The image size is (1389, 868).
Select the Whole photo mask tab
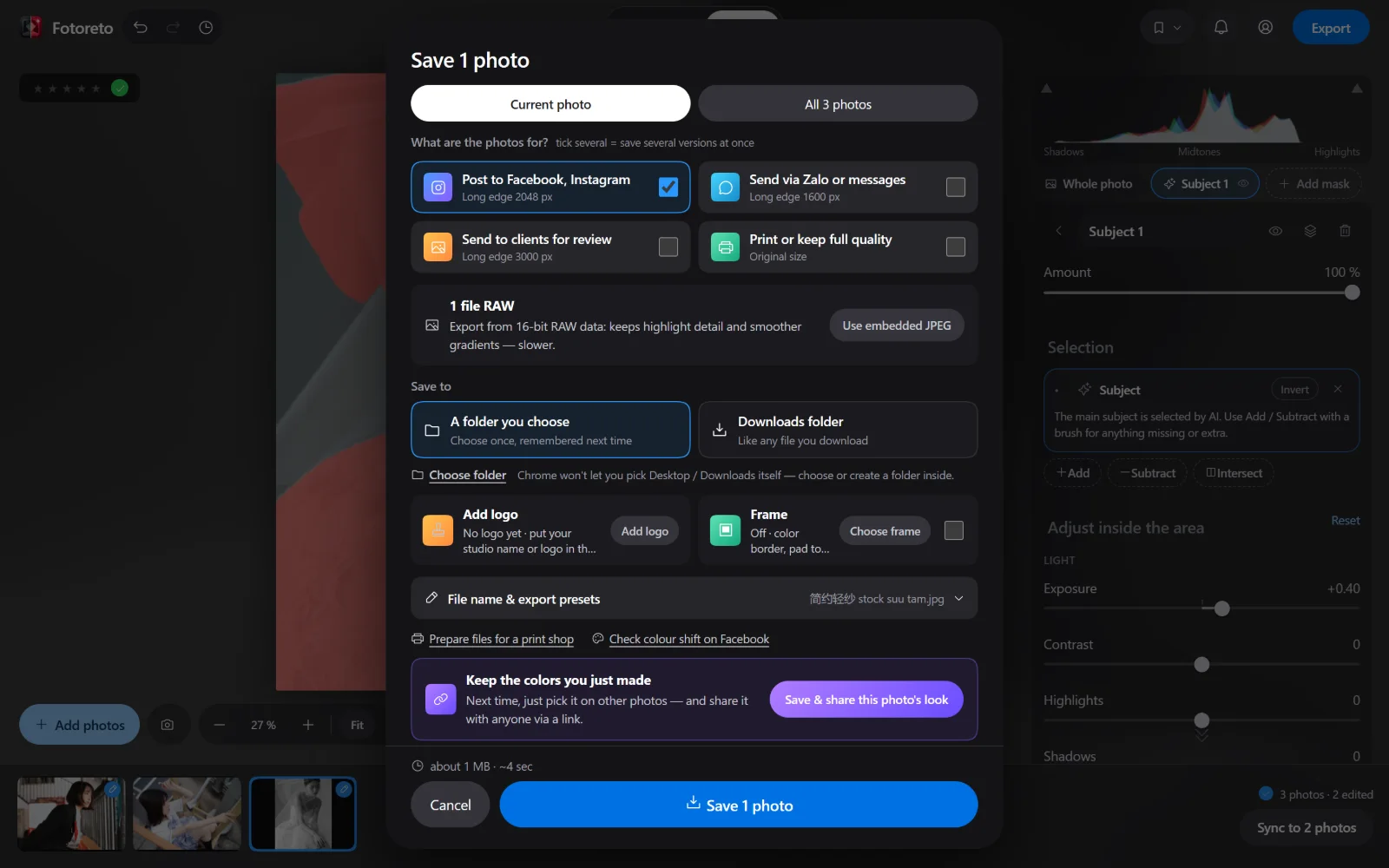[x=1089, y=184]
